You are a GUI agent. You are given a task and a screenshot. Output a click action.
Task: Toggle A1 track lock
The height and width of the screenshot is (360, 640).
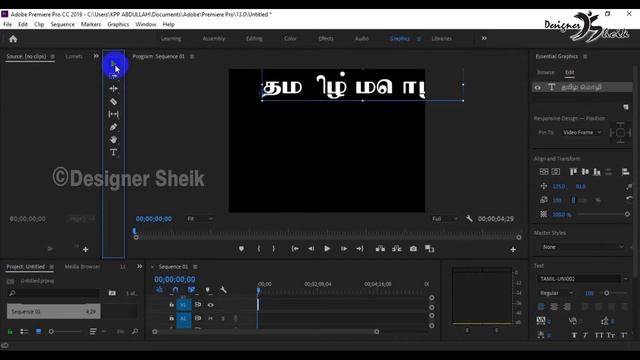(171, 318)
